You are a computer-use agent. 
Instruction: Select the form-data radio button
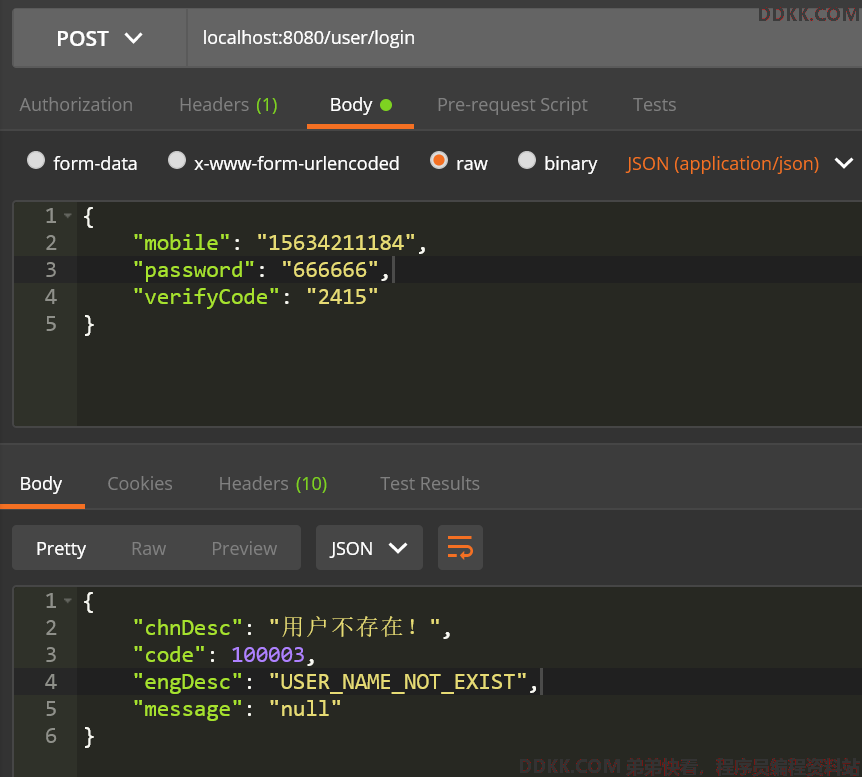[x=36, y=161]
